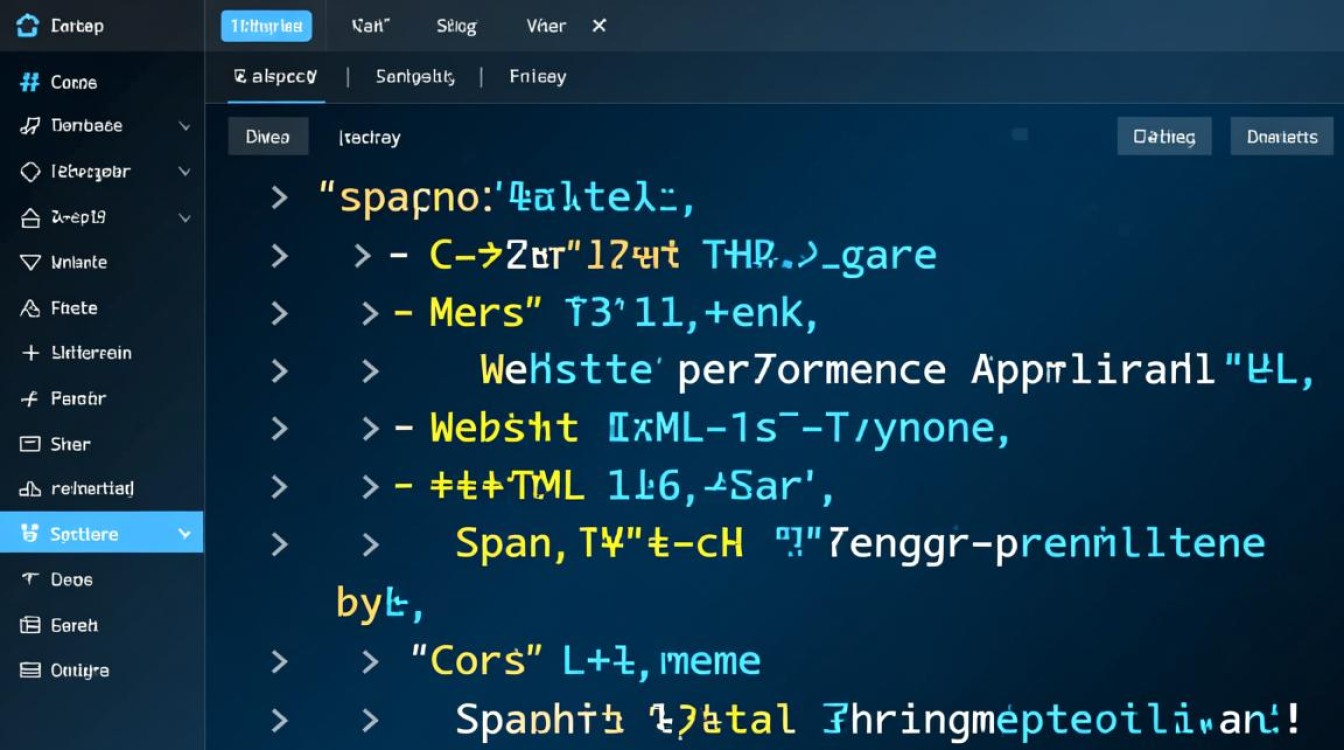Expand the sidebar item with the music note icon
Viewport: 1344px width, 750px height.
tap(184, 127)
